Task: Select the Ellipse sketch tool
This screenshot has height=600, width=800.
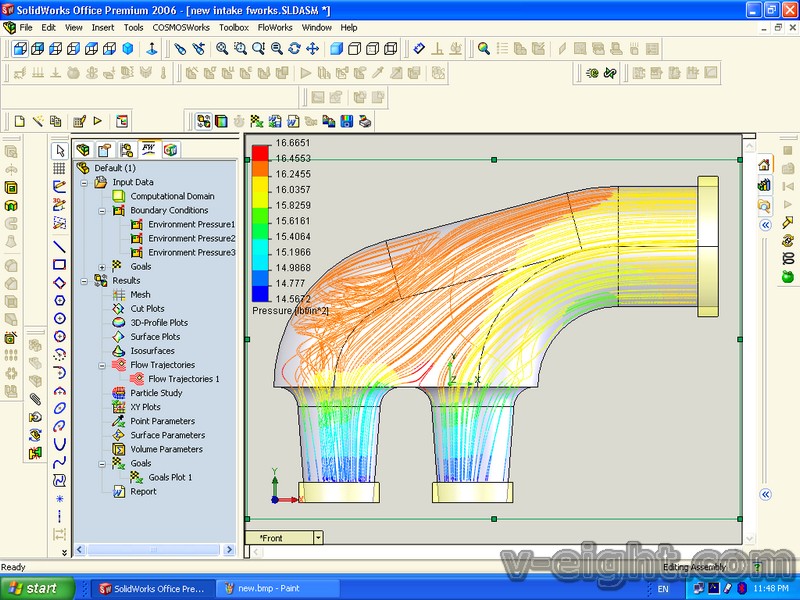Action: coord(60,408)
